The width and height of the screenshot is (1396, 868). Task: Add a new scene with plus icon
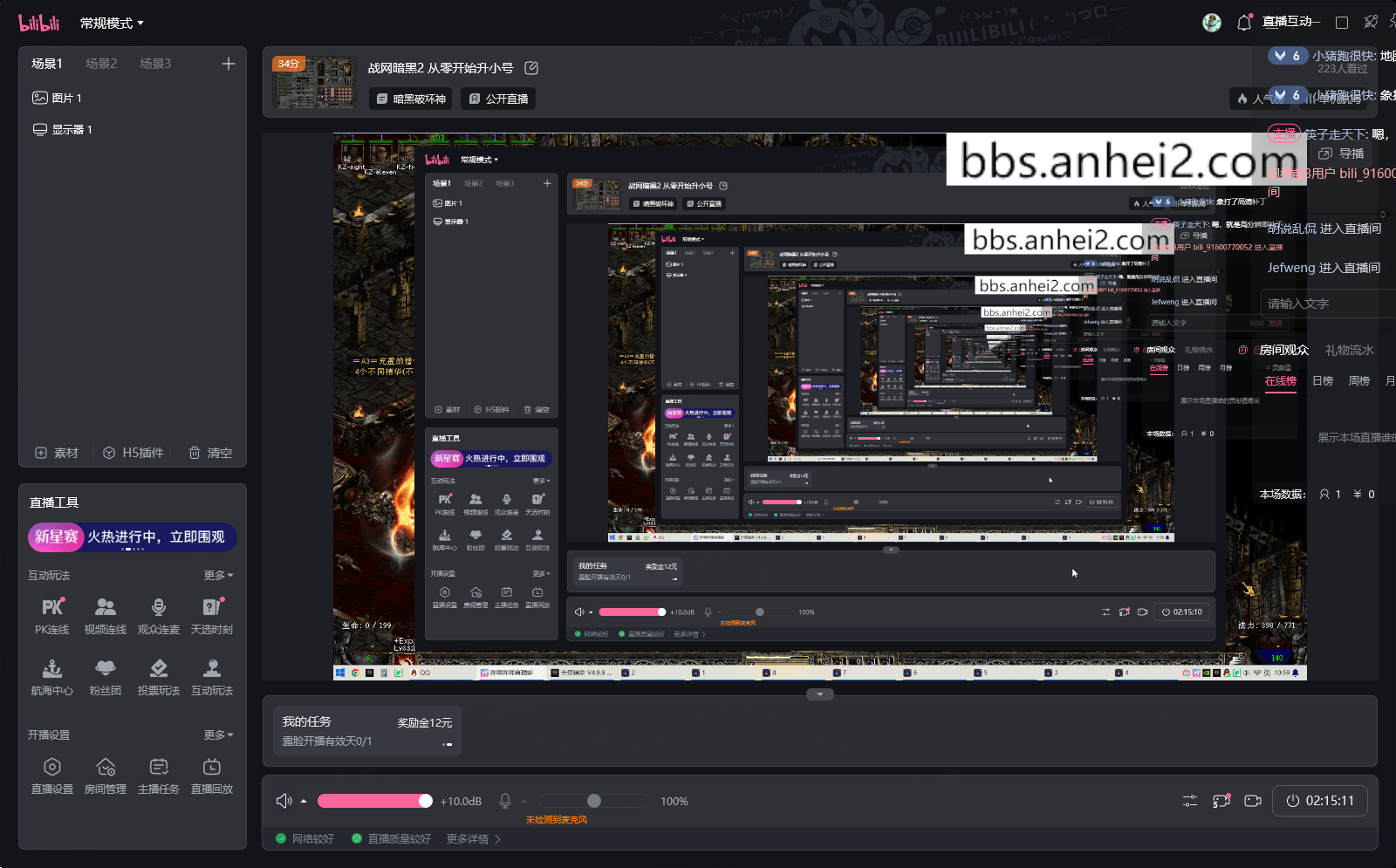(x=228, y=64)
